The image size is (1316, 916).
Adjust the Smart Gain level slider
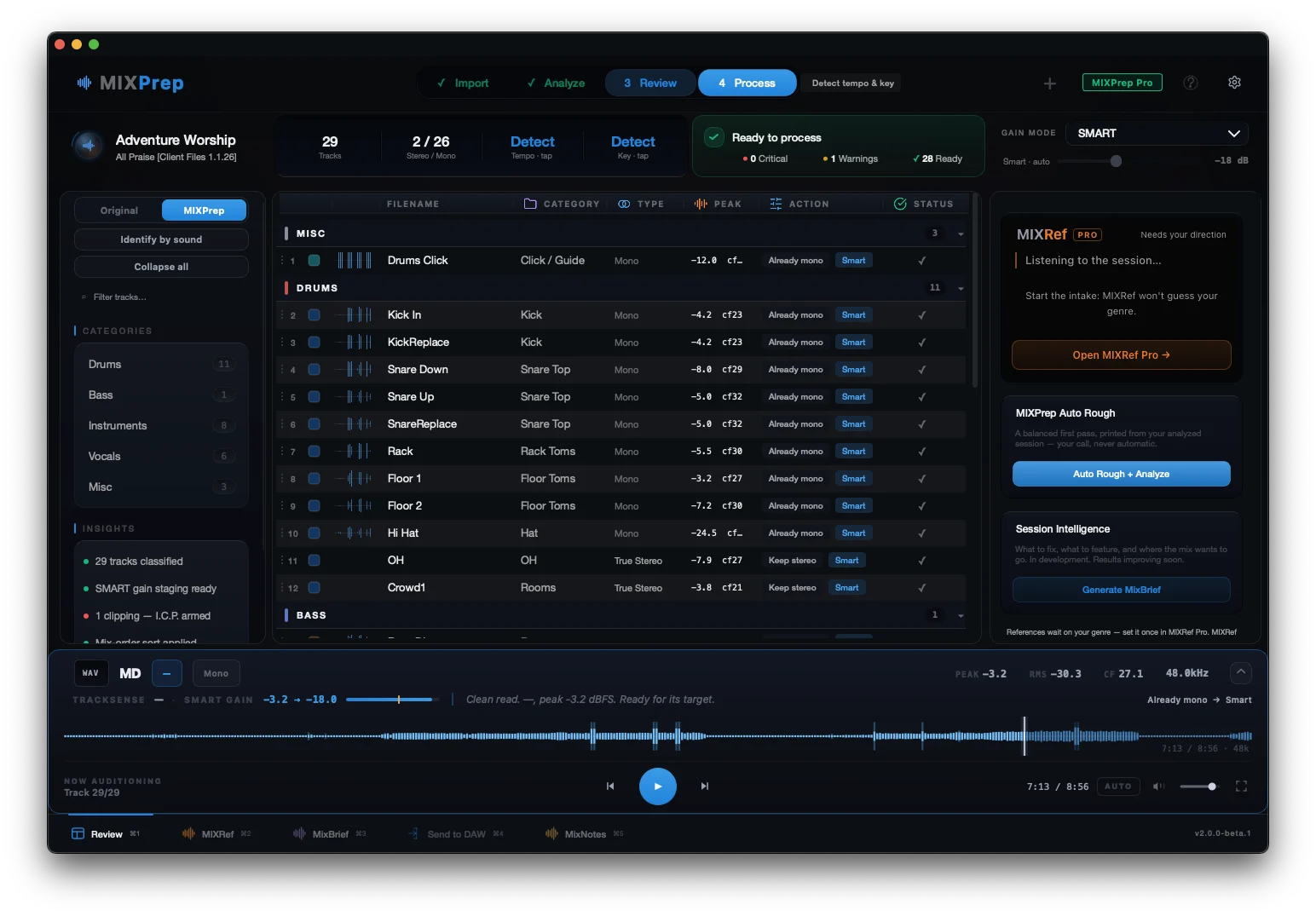tap(393, 700)
